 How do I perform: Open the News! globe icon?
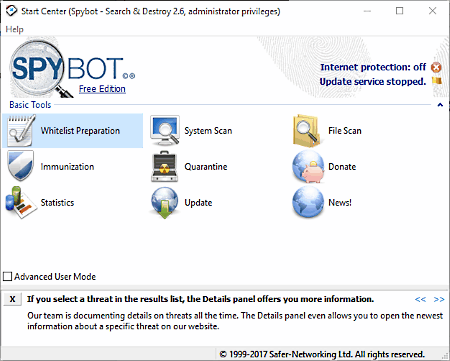click(308, 202)
